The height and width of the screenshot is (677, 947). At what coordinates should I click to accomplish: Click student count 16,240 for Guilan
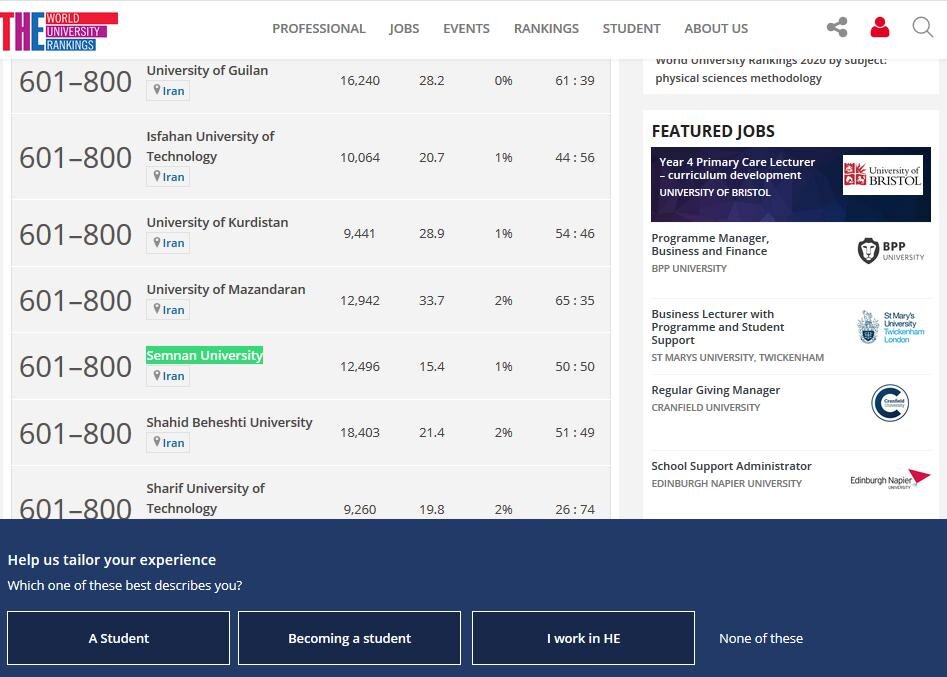pyautogui.click(x=360, y=80)
